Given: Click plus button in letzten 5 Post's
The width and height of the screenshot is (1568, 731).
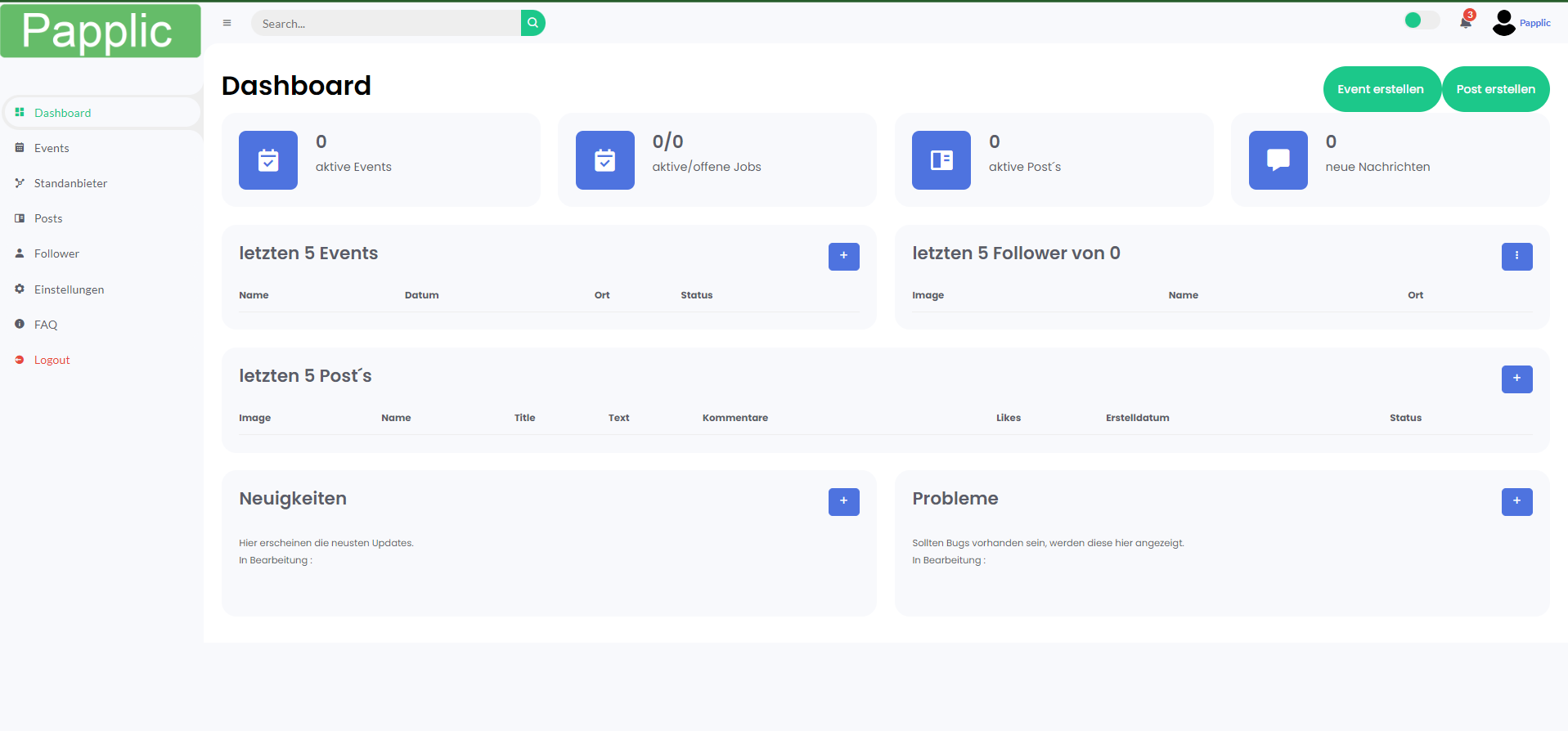Looking at the screenshot, I should tap(1517, 379).
